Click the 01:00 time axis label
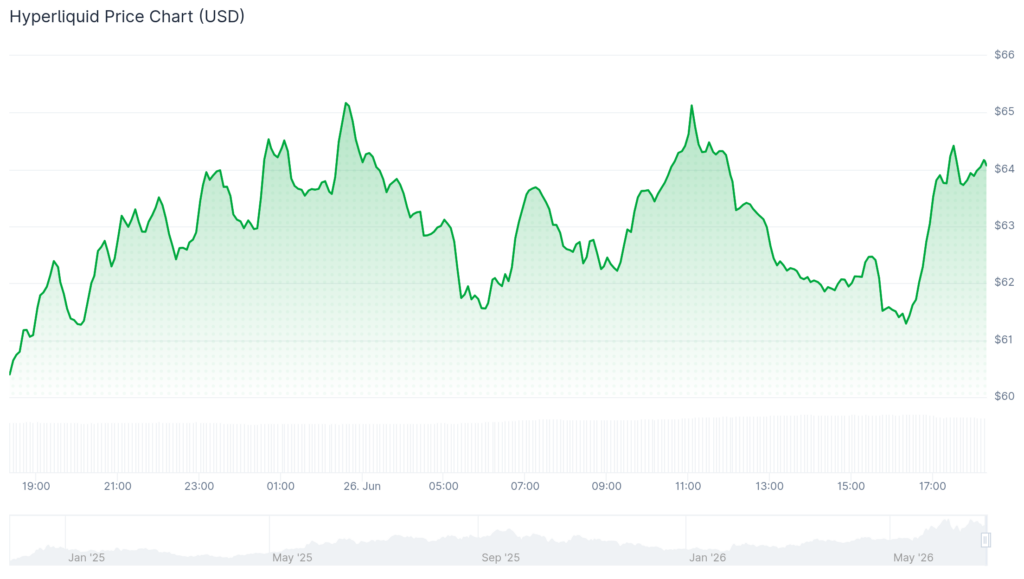This screenshot has height=579, width=1024. click(280, 486)
